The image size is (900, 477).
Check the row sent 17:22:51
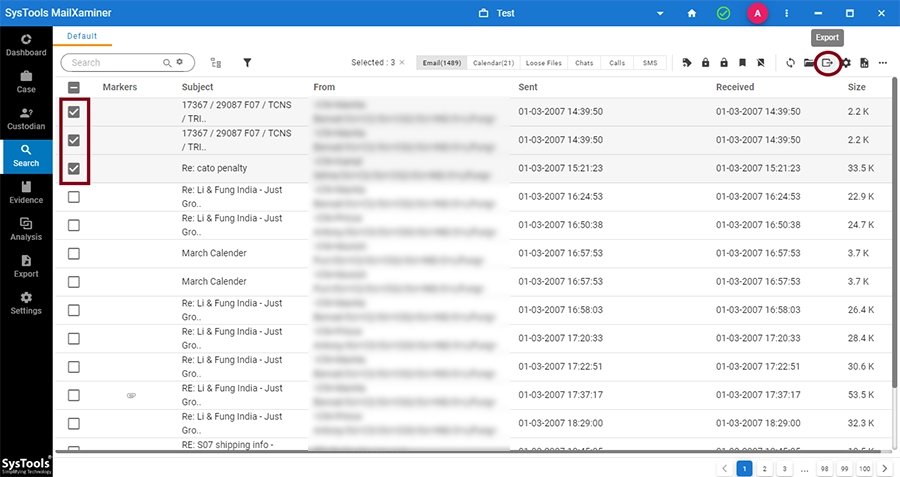(73, 367)
